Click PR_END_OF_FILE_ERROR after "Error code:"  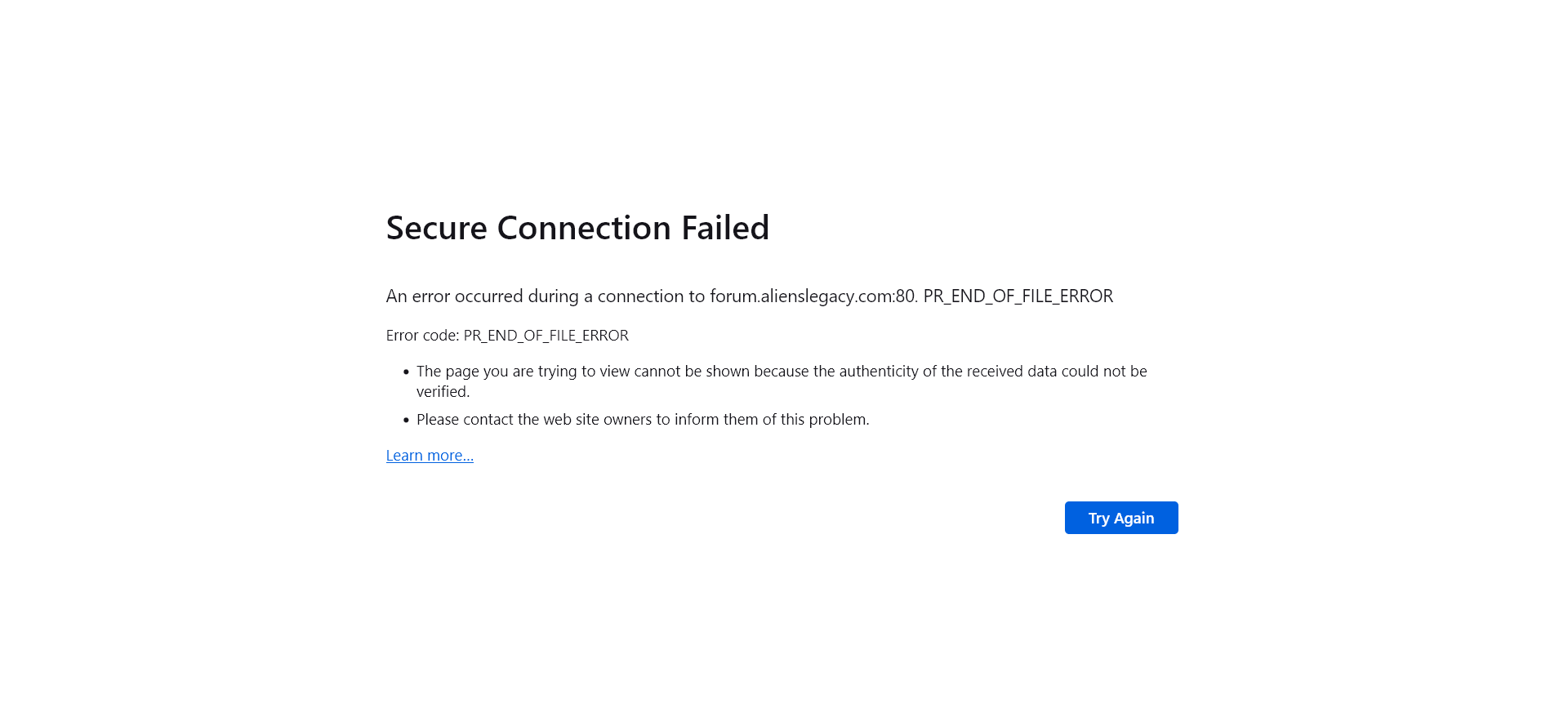(x=546, y=336)
